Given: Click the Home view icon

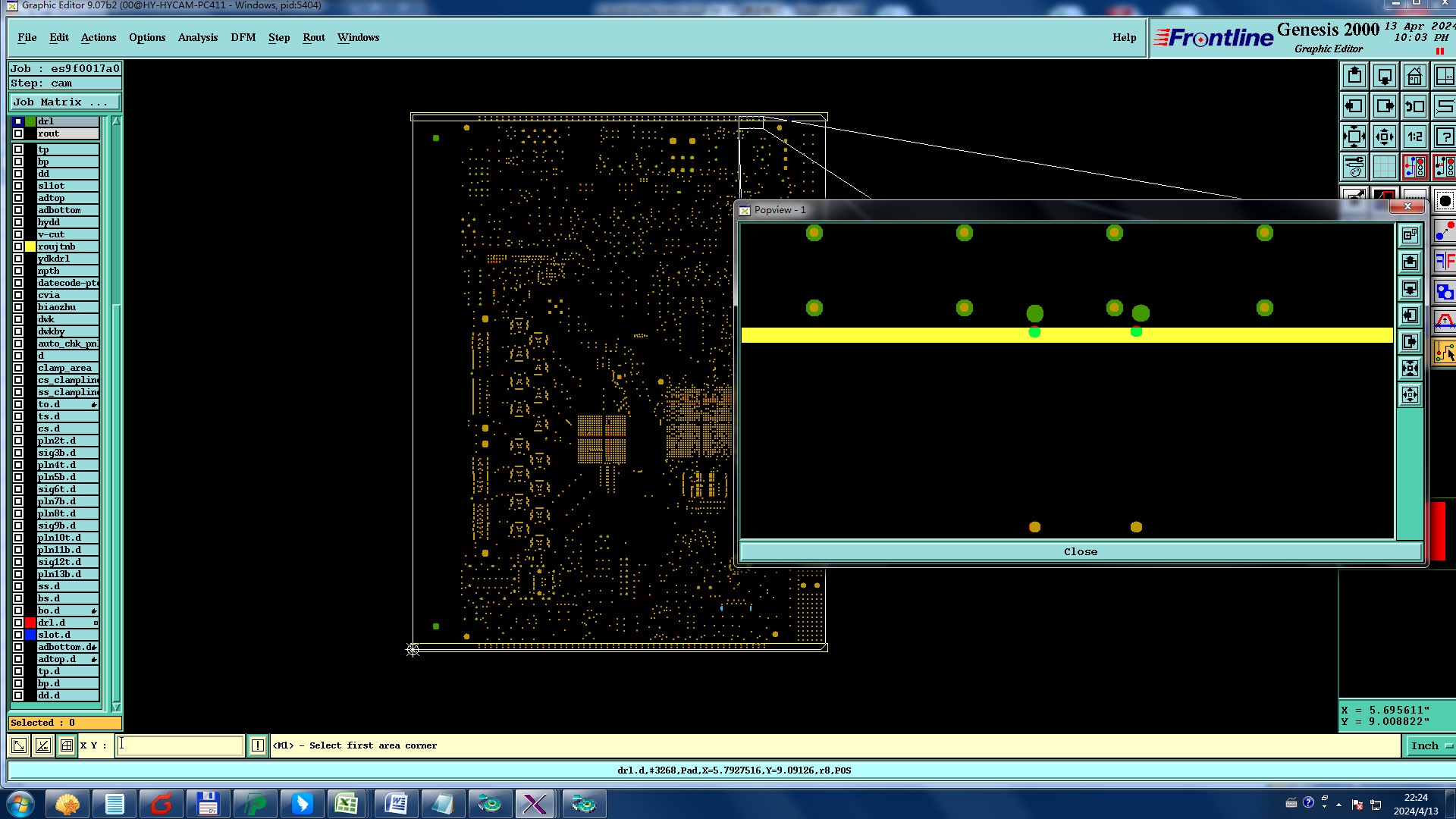Looking at the screenshot, I should (x=1414, y=77).
